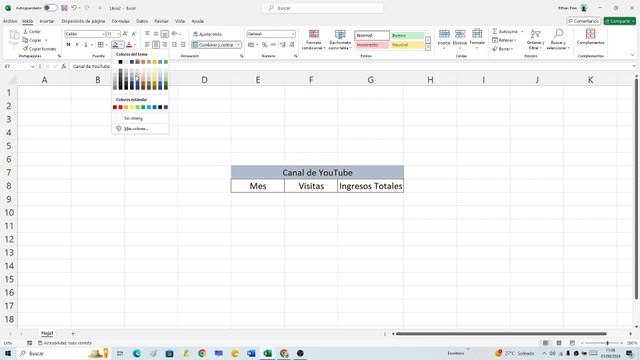This screenshot has height=360, width=640.
Task: Toggle the bottom vertical alignment button
Action: [x=164, y=34]
